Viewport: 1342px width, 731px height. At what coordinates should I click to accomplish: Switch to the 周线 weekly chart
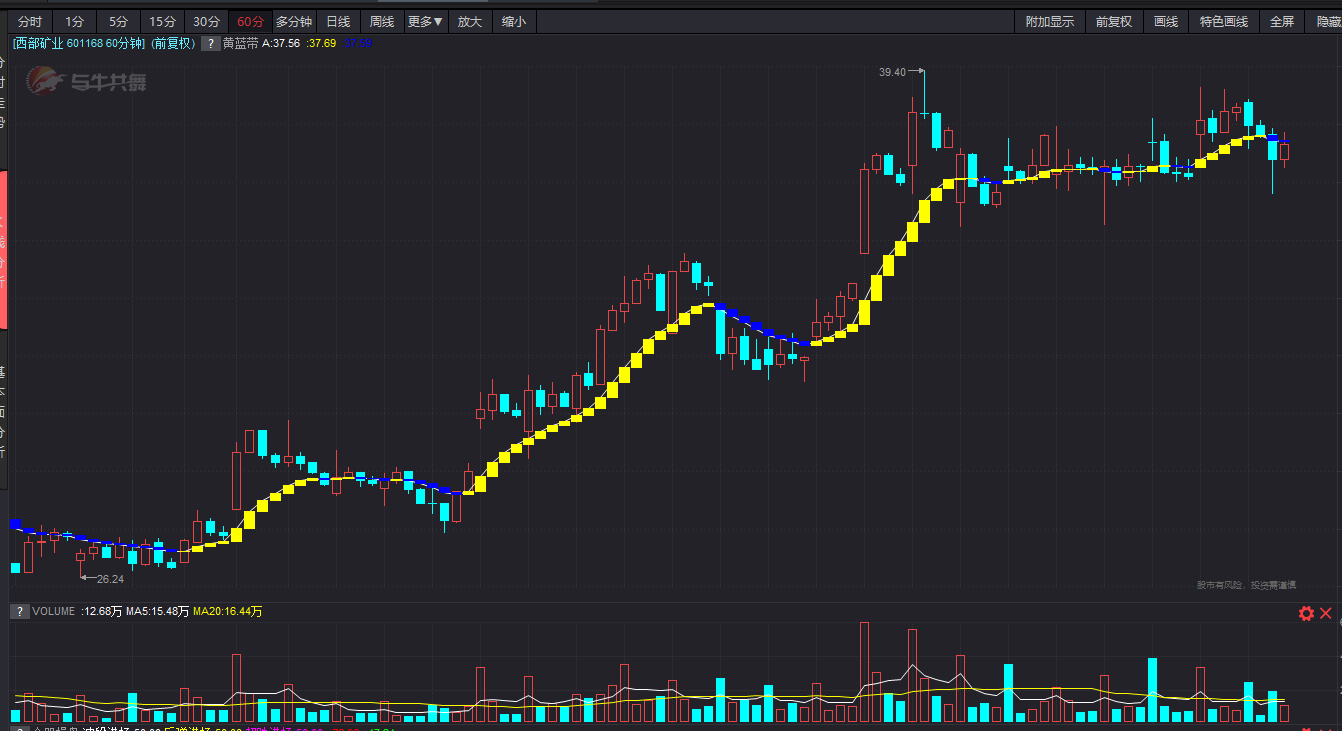click(382, 21)
